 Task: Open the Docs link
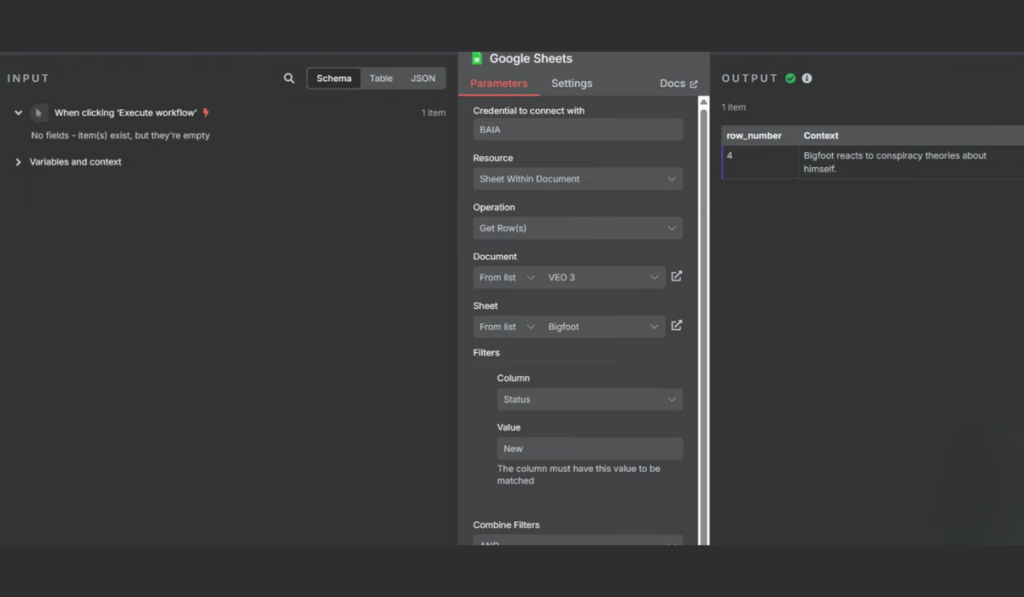(678, 83)
